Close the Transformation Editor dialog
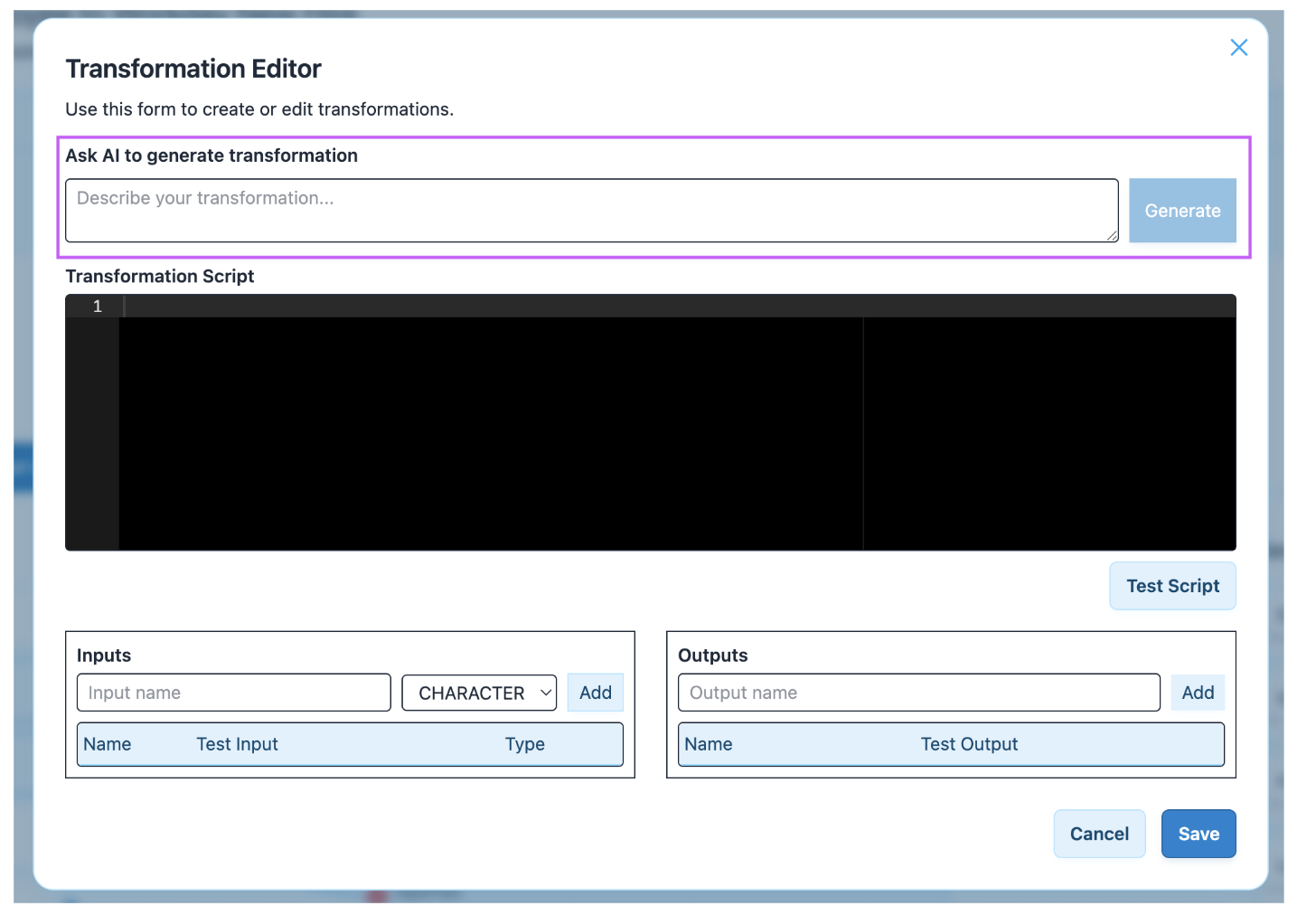 click(1238, 48)
